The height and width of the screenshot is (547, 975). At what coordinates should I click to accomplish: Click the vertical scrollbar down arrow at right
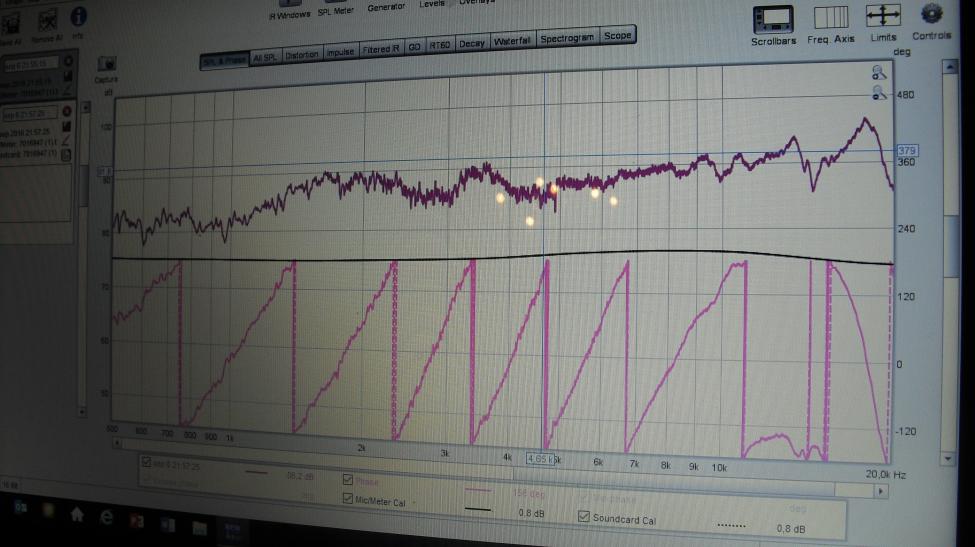tap(948, 459)
